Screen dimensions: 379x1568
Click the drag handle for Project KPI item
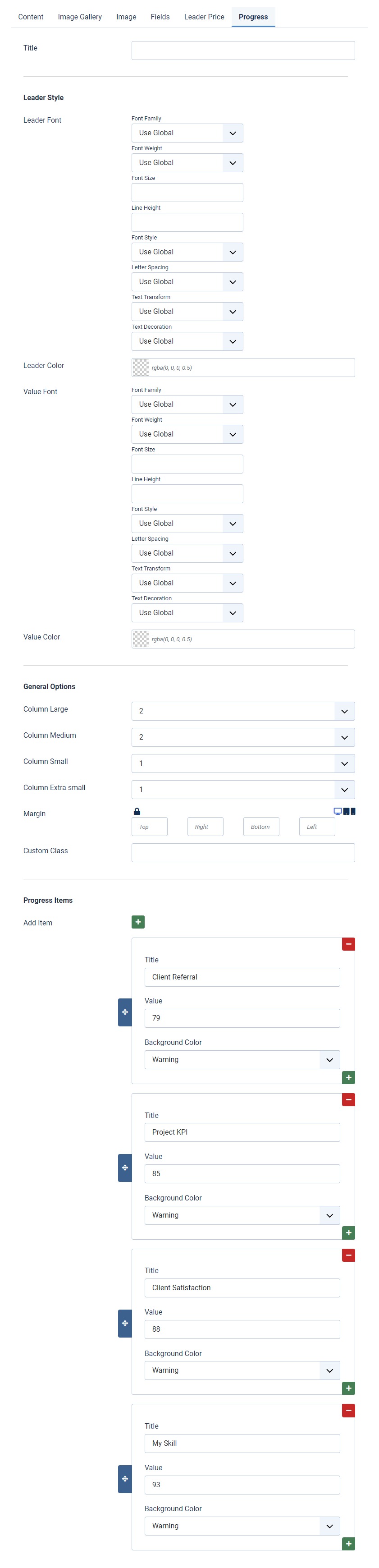125,1168
